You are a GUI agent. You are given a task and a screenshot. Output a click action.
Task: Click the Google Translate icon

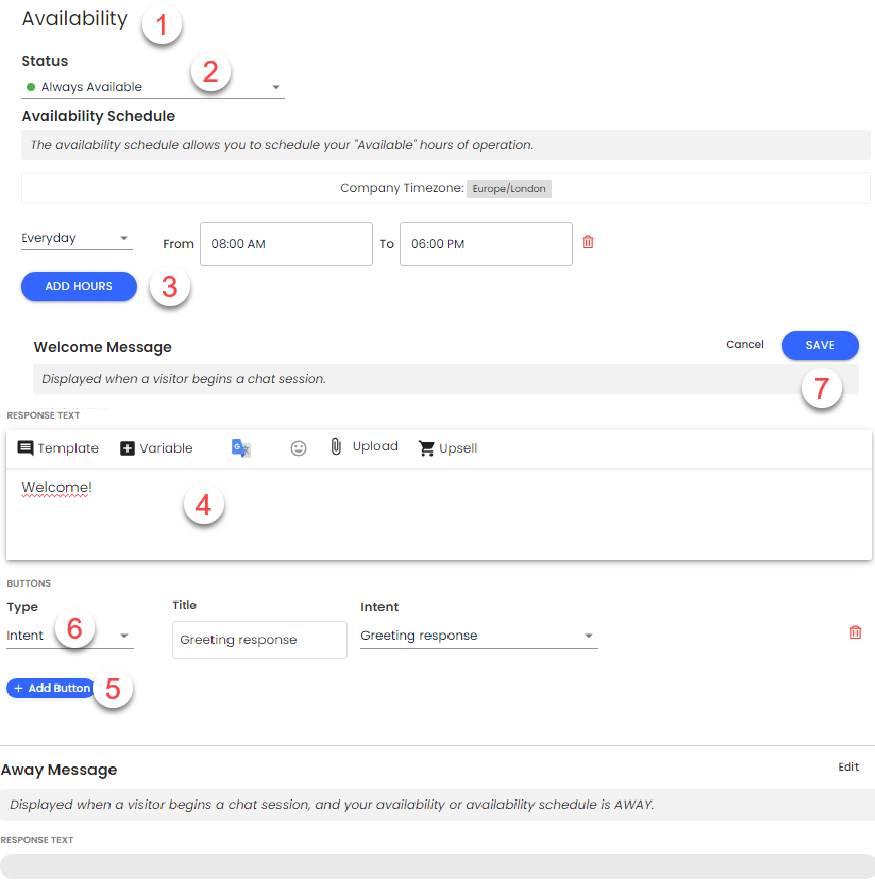click(x=241, y=448)
